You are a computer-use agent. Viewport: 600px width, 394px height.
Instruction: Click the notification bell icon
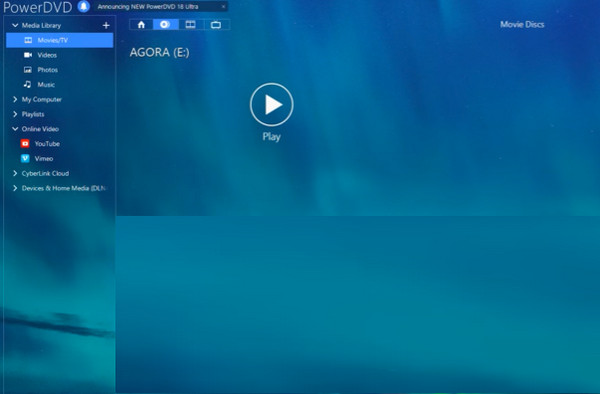[x=83, y=7]
